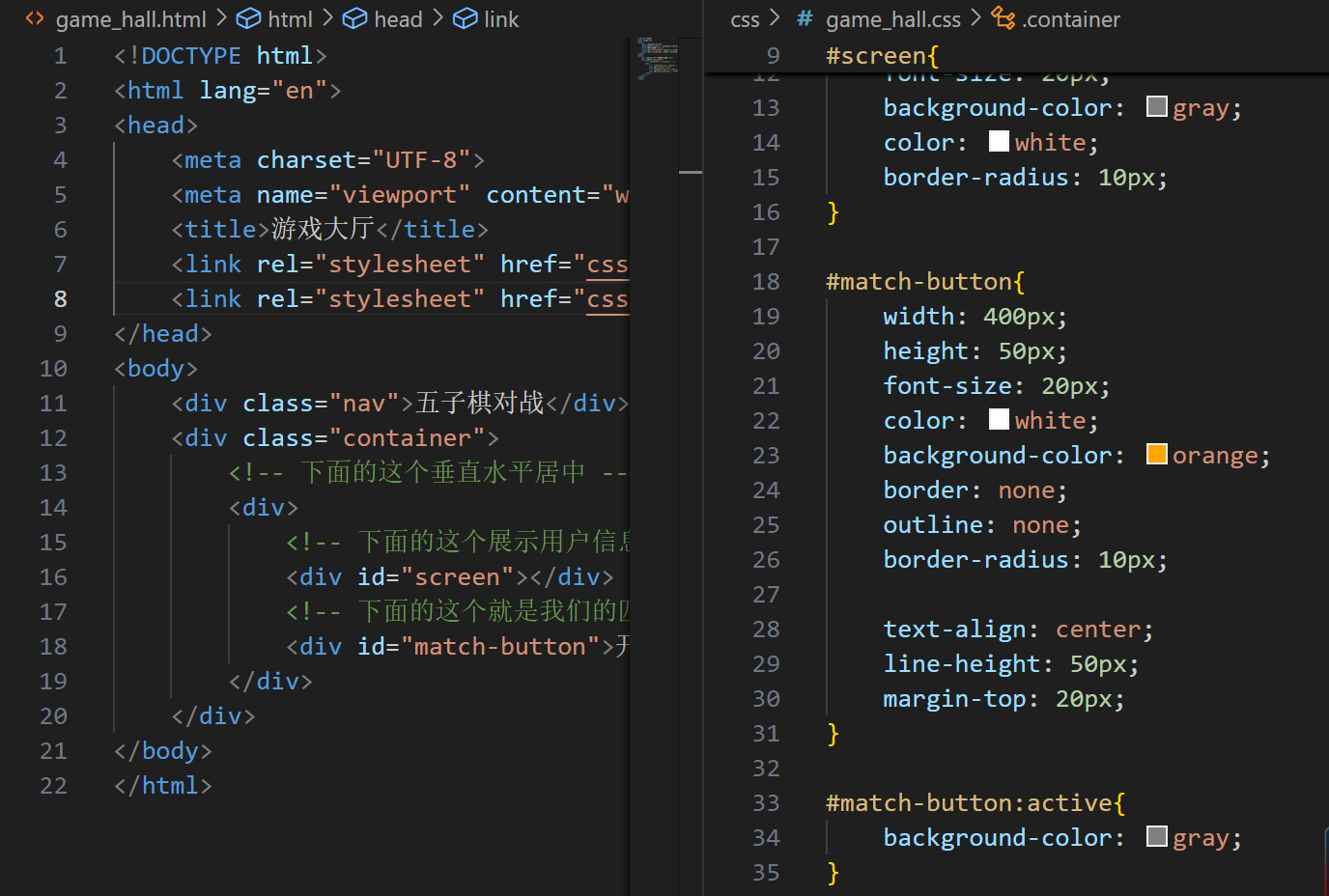Click the div id="screen" line
This screenshot has width=1329, height=896.
point(450,577)
